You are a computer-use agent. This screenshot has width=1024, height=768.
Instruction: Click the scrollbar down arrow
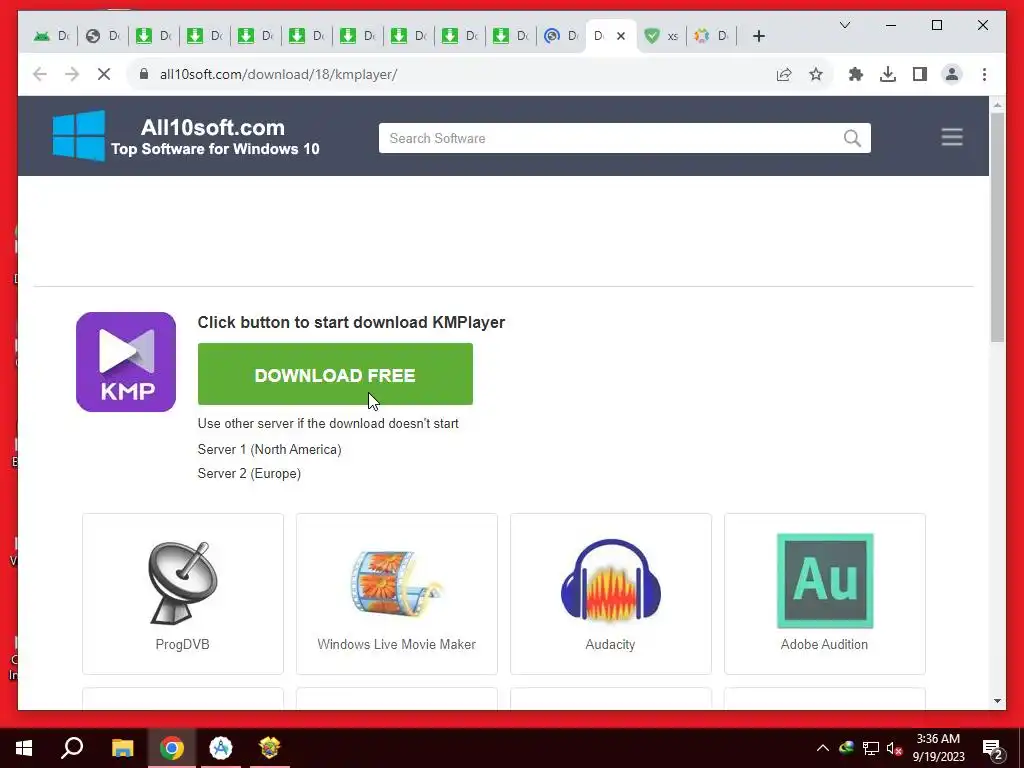pos(997,701)
